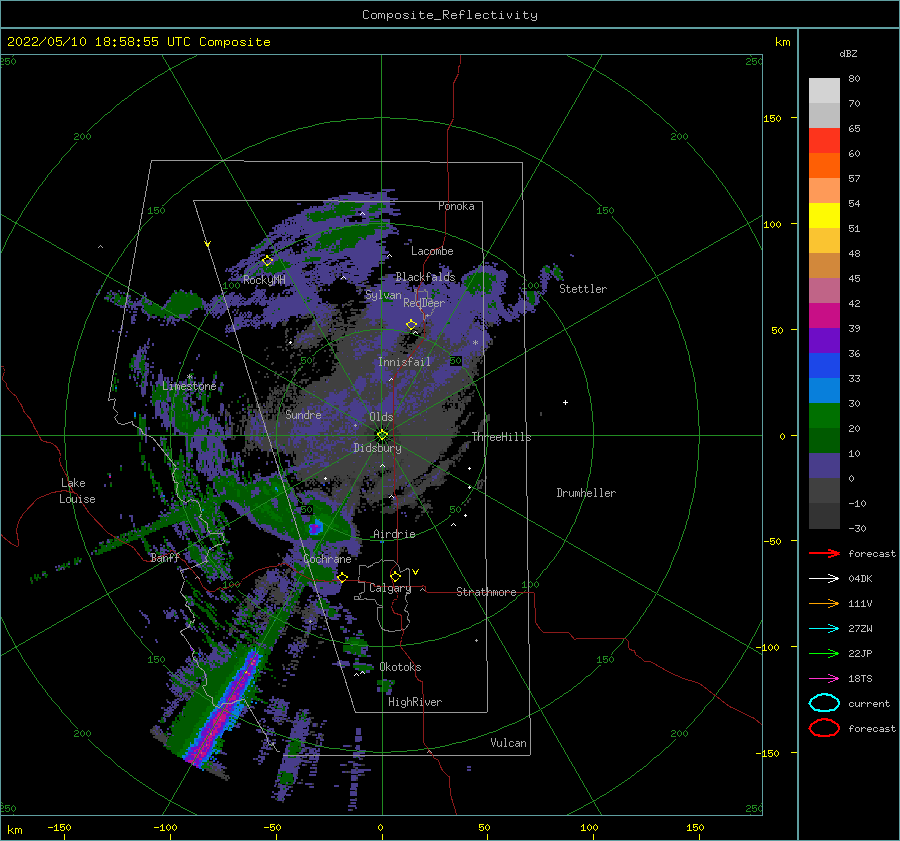Image resolution: width=900 pixels, height=841 pixels.
Task: Click the yellow diamond marker at RockyMH
Action: pos(267,261)
